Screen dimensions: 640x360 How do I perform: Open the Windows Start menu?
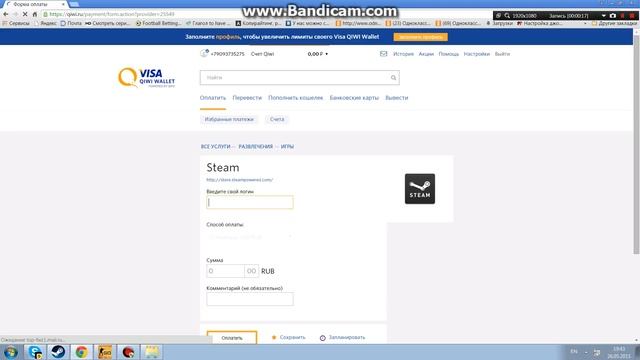point(11,352)
